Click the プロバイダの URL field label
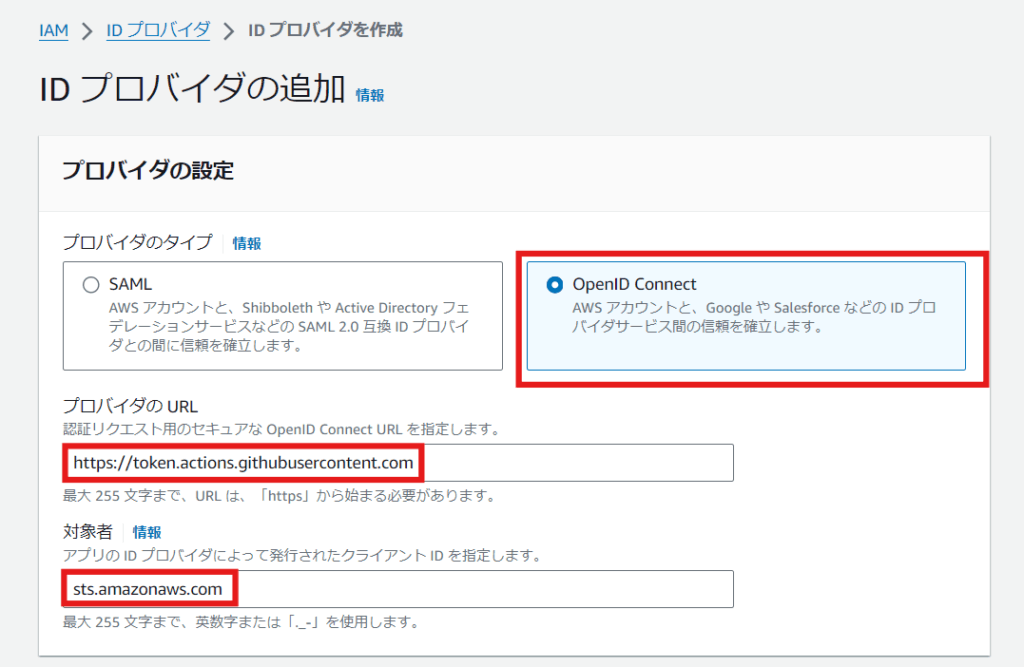This screenshot has width=1024, height=667. [x=130, y=406]
